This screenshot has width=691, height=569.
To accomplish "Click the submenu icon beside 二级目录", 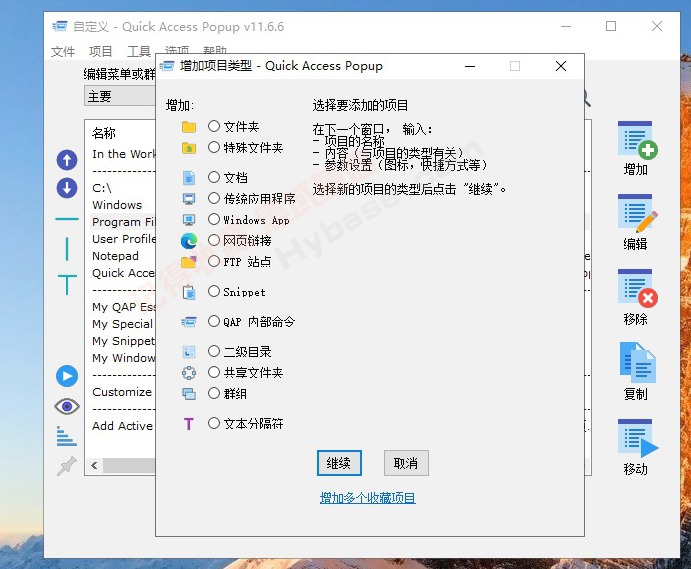I will [189, 352].
